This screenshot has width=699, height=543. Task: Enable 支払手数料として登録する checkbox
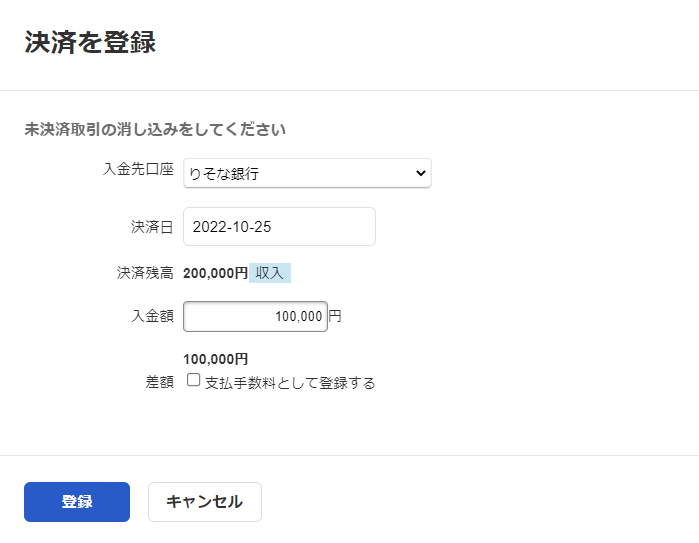[193, 380]
